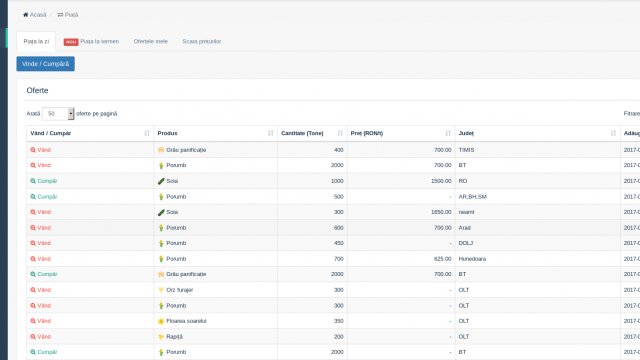Open Vând link for Rapiță offer

coord(44,337)
